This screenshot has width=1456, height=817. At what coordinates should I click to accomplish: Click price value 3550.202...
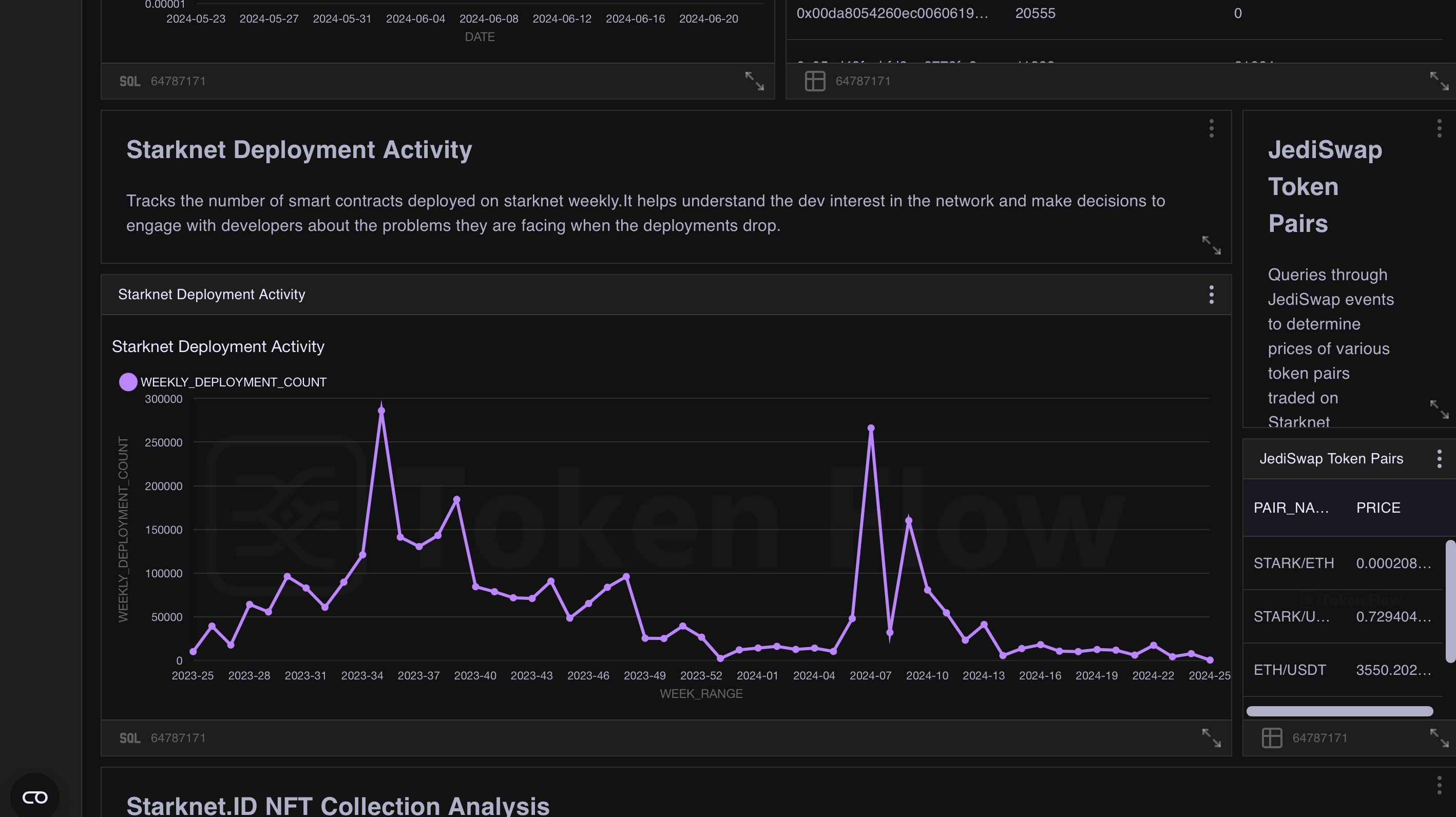tap(1394, 670)
